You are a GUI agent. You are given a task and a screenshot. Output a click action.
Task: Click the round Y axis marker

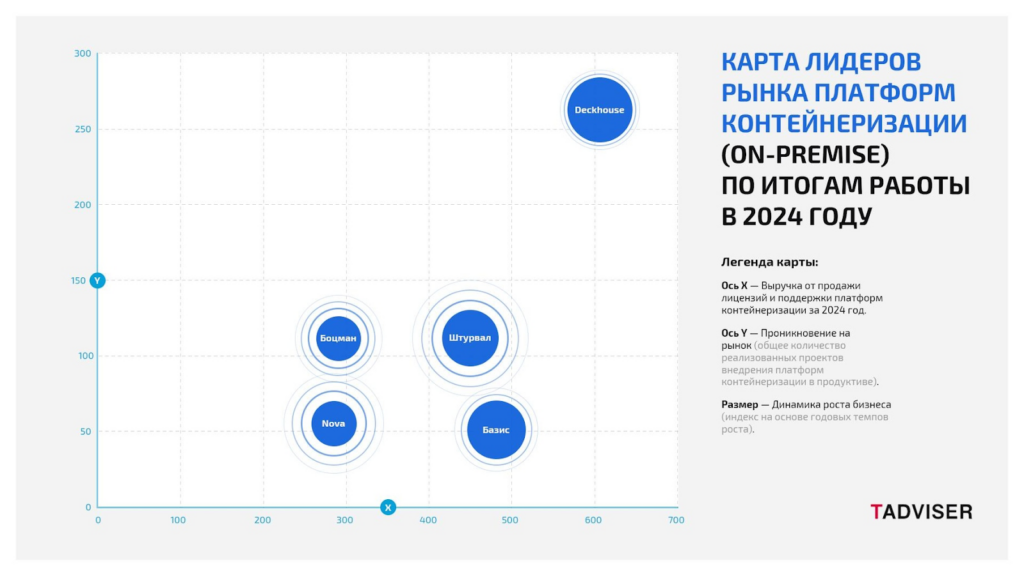97,280
